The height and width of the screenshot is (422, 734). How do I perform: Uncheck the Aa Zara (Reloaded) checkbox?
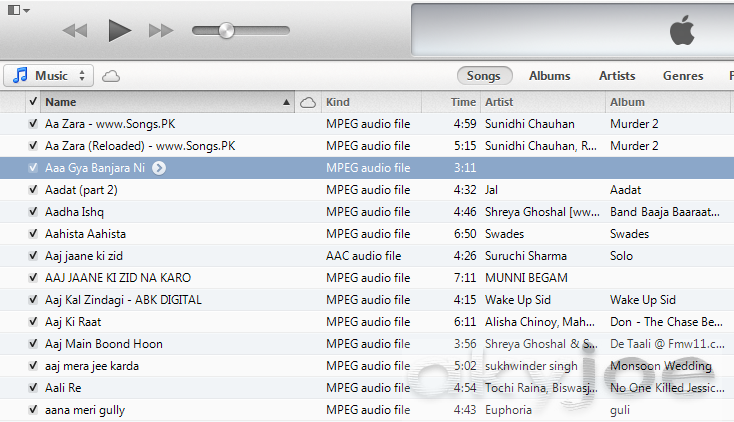coord(33,146)
